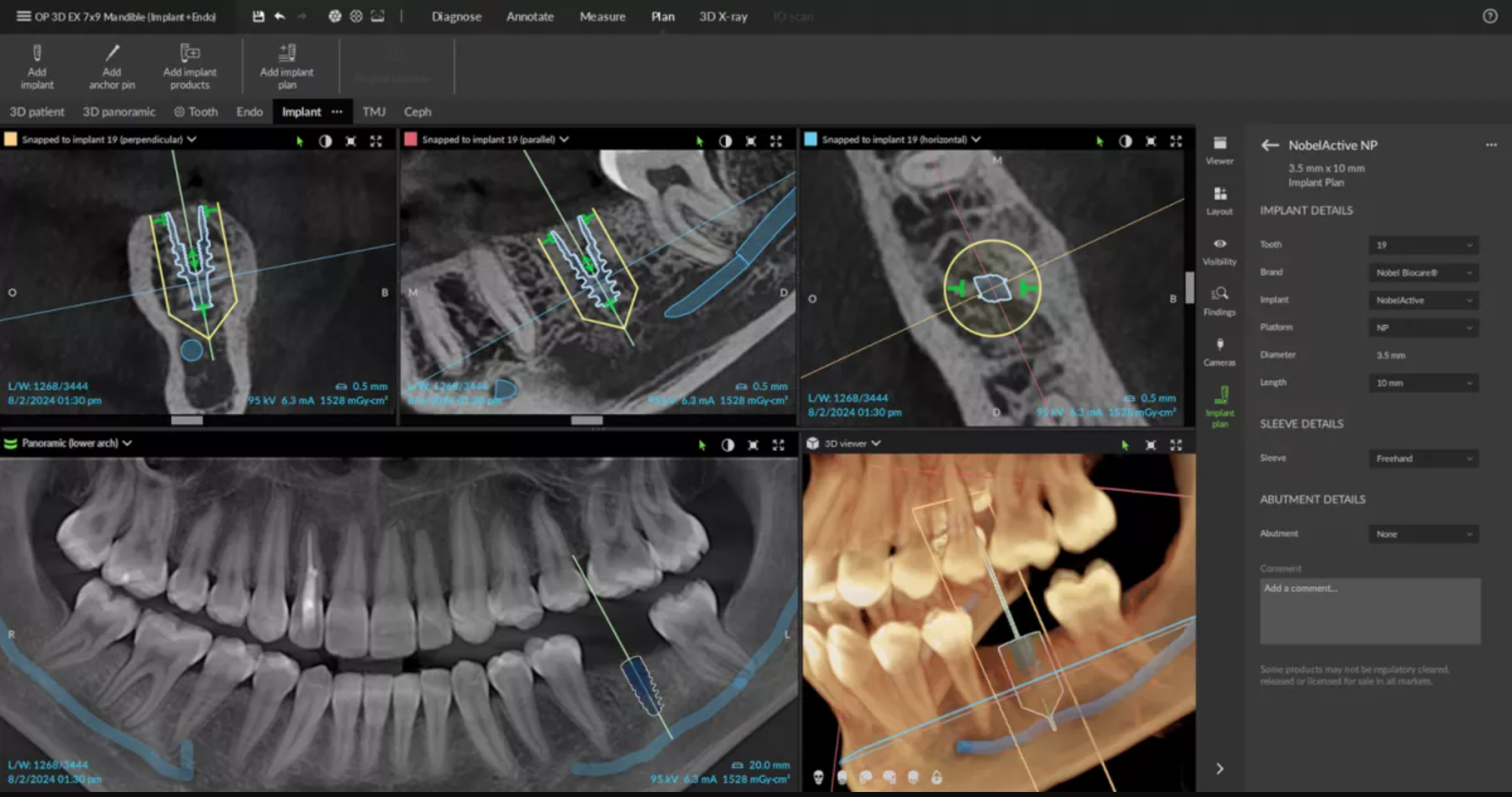The height and width of the screenshot is (797, 1512).
Task: Click the Add a comment field
Action: tap(1369, 611)
